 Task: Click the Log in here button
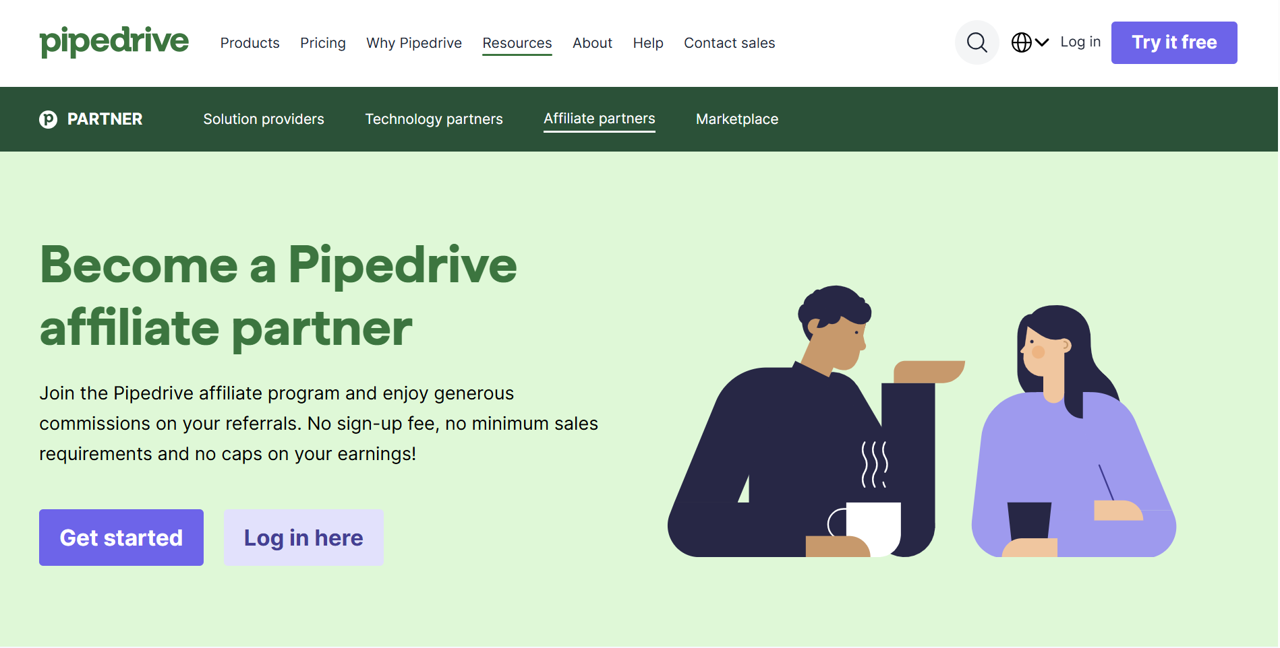coord(303,537)
